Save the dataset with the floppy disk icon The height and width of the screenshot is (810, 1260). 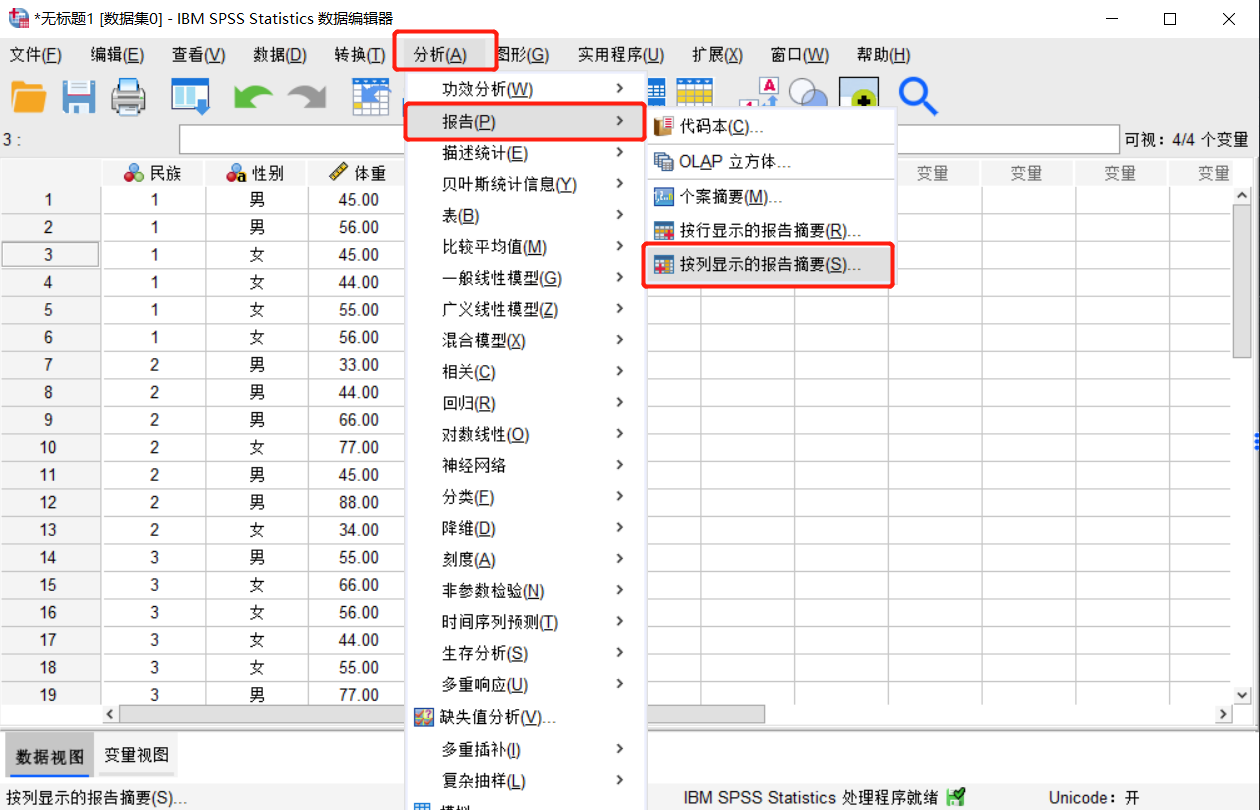pos(79,97)
